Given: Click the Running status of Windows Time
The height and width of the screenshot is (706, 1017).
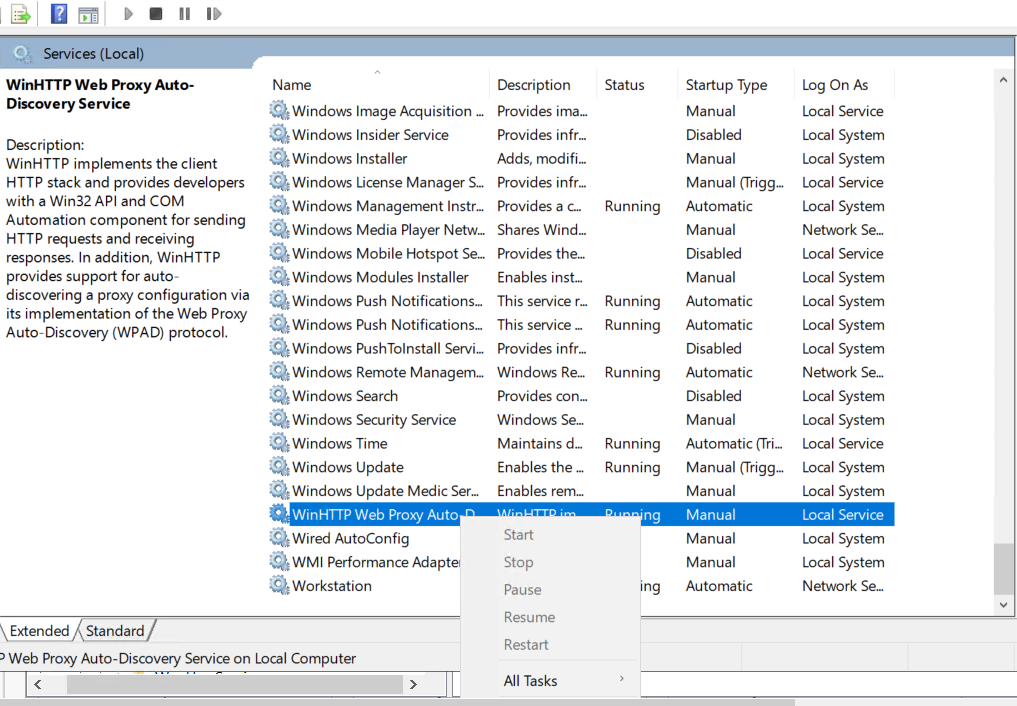Looking at the screenshot, I should [x=632, y=443].
